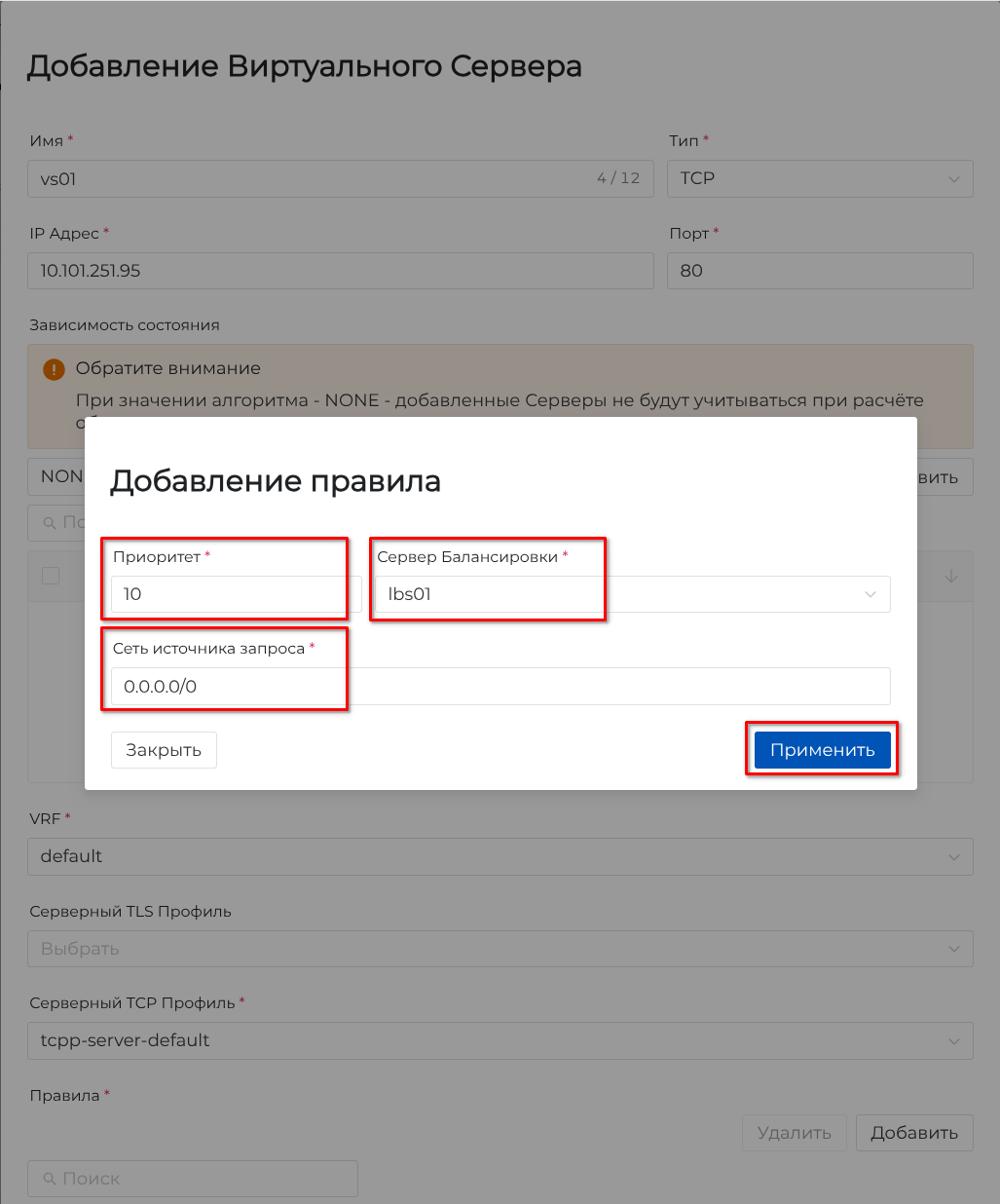Click the chevron arrow in VRF field

tap(953, 857)
